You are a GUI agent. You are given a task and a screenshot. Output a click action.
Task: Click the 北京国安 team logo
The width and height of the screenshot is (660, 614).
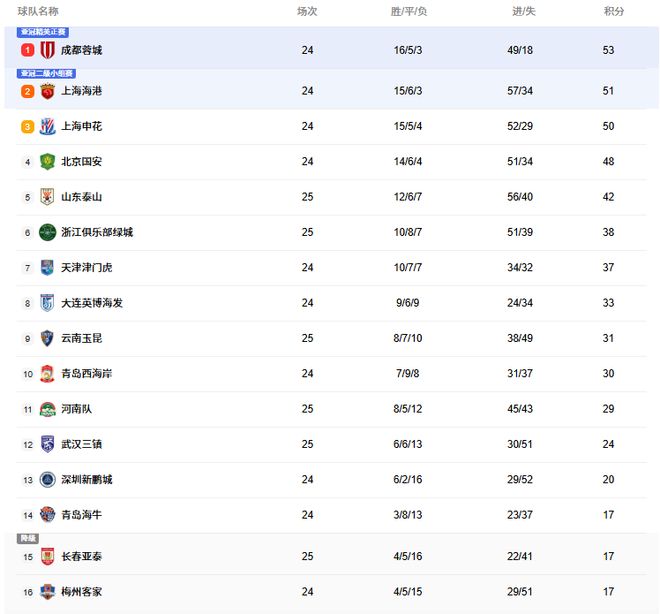click(x=47, y=162)
